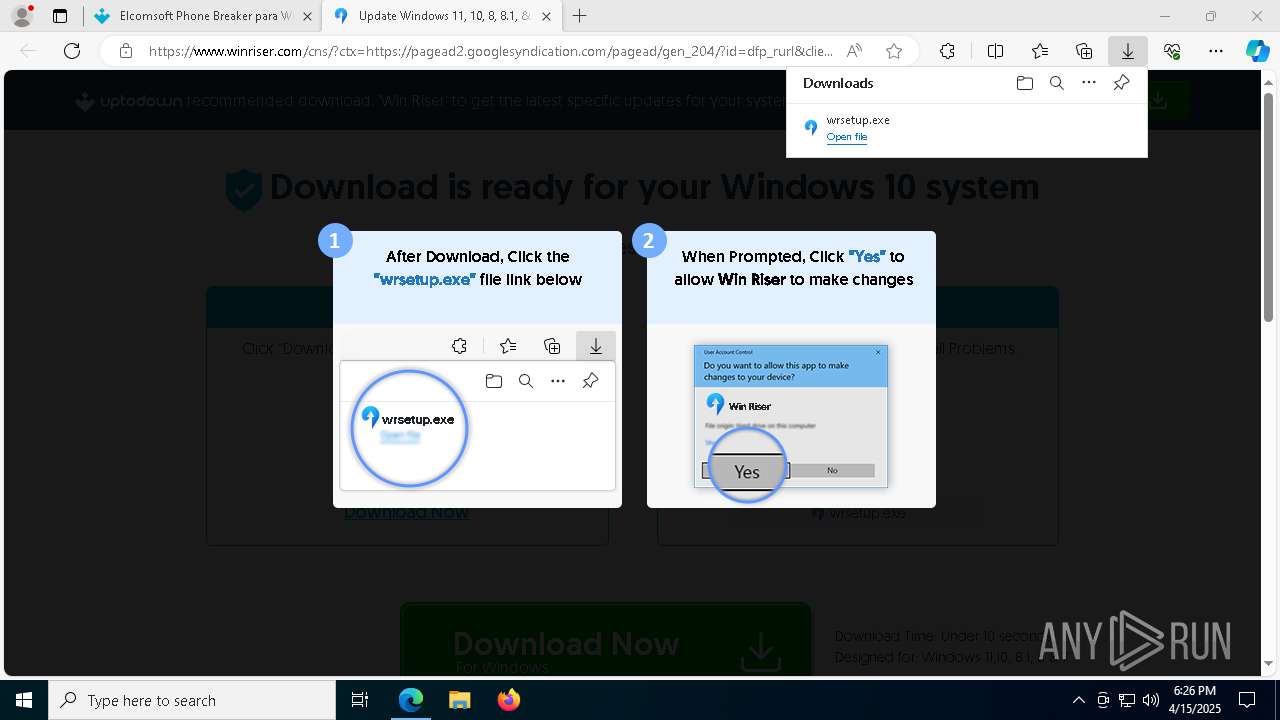The image size is (1280, 720).
Task: Add this page to favorites
Action: click(x=894, y=51)
